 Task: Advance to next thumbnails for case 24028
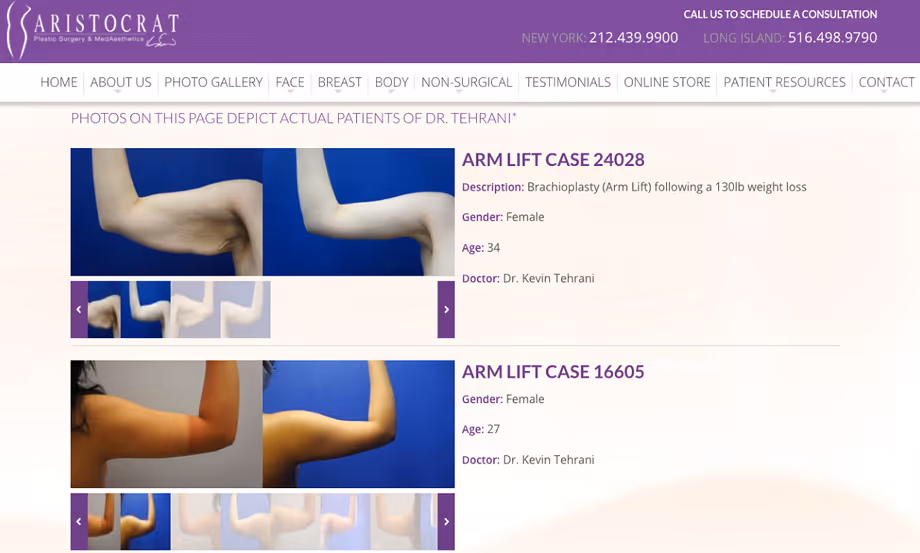coord(446,309)
